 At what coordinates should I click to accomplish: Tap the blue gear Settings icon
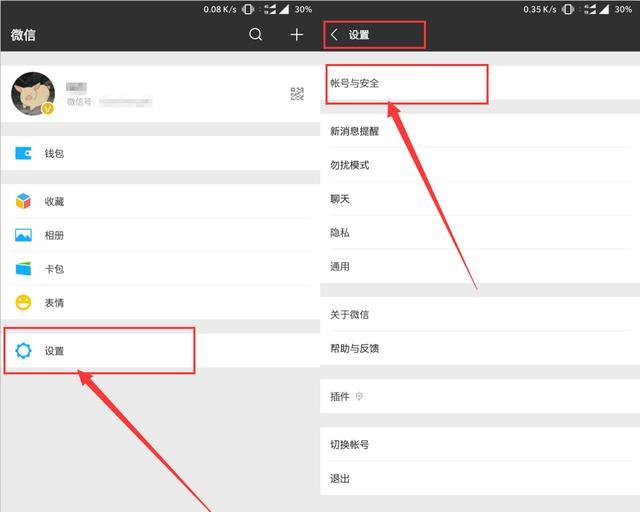(23, 350)
